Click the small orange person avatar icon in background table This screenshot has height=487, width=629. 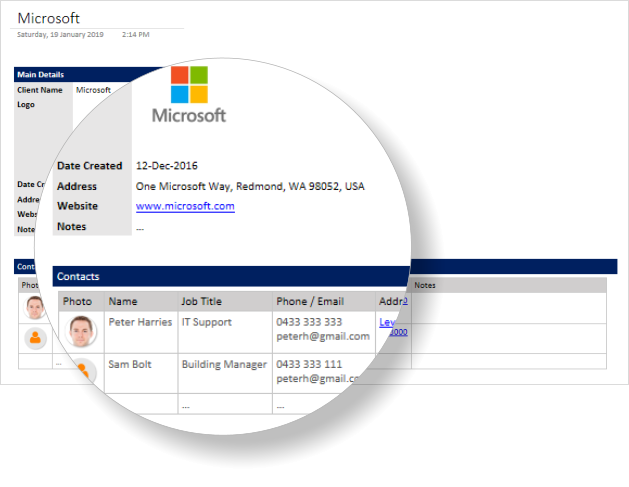[x=35, y=338]
